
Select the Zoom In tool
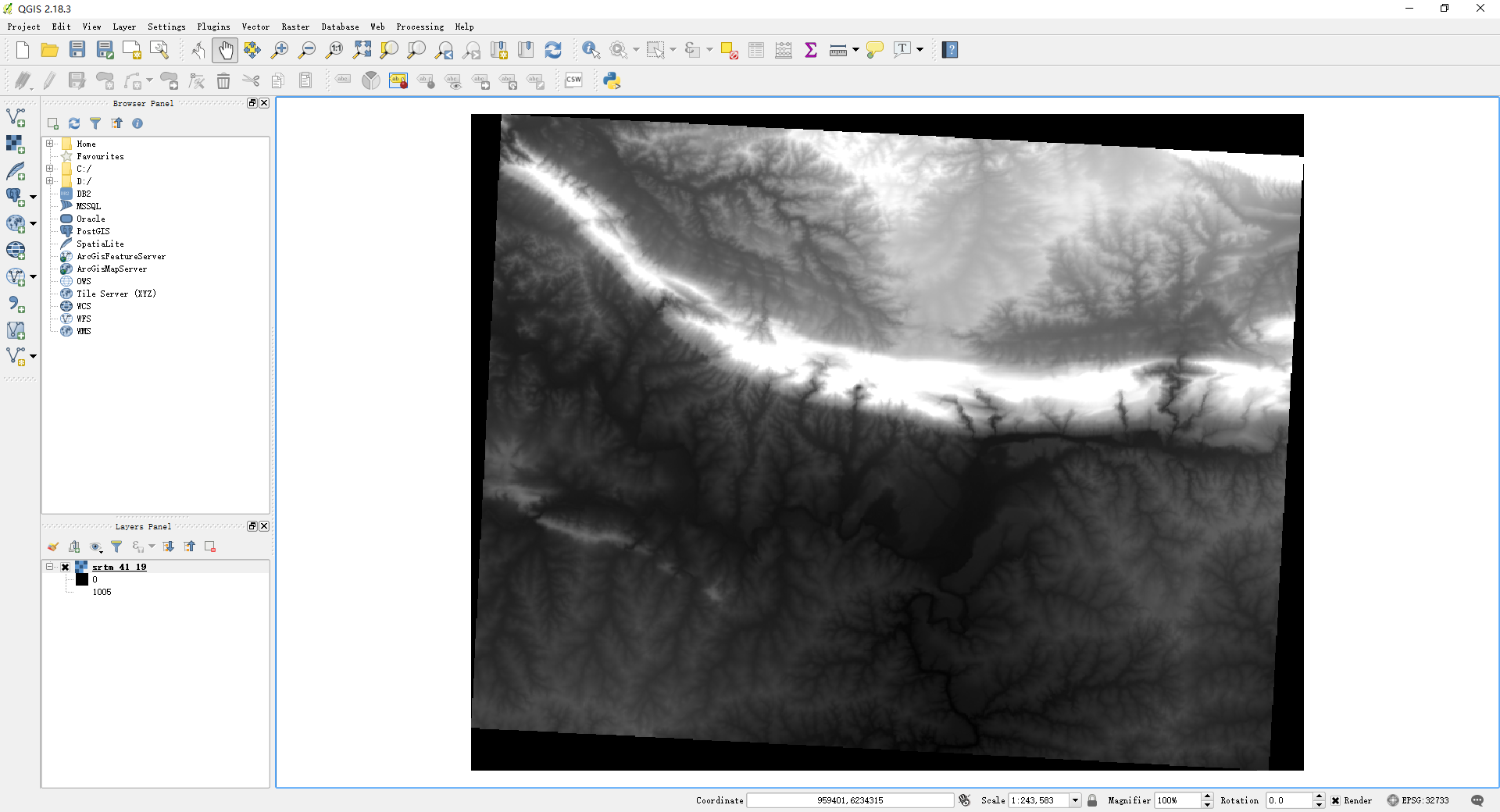[280, 50]
